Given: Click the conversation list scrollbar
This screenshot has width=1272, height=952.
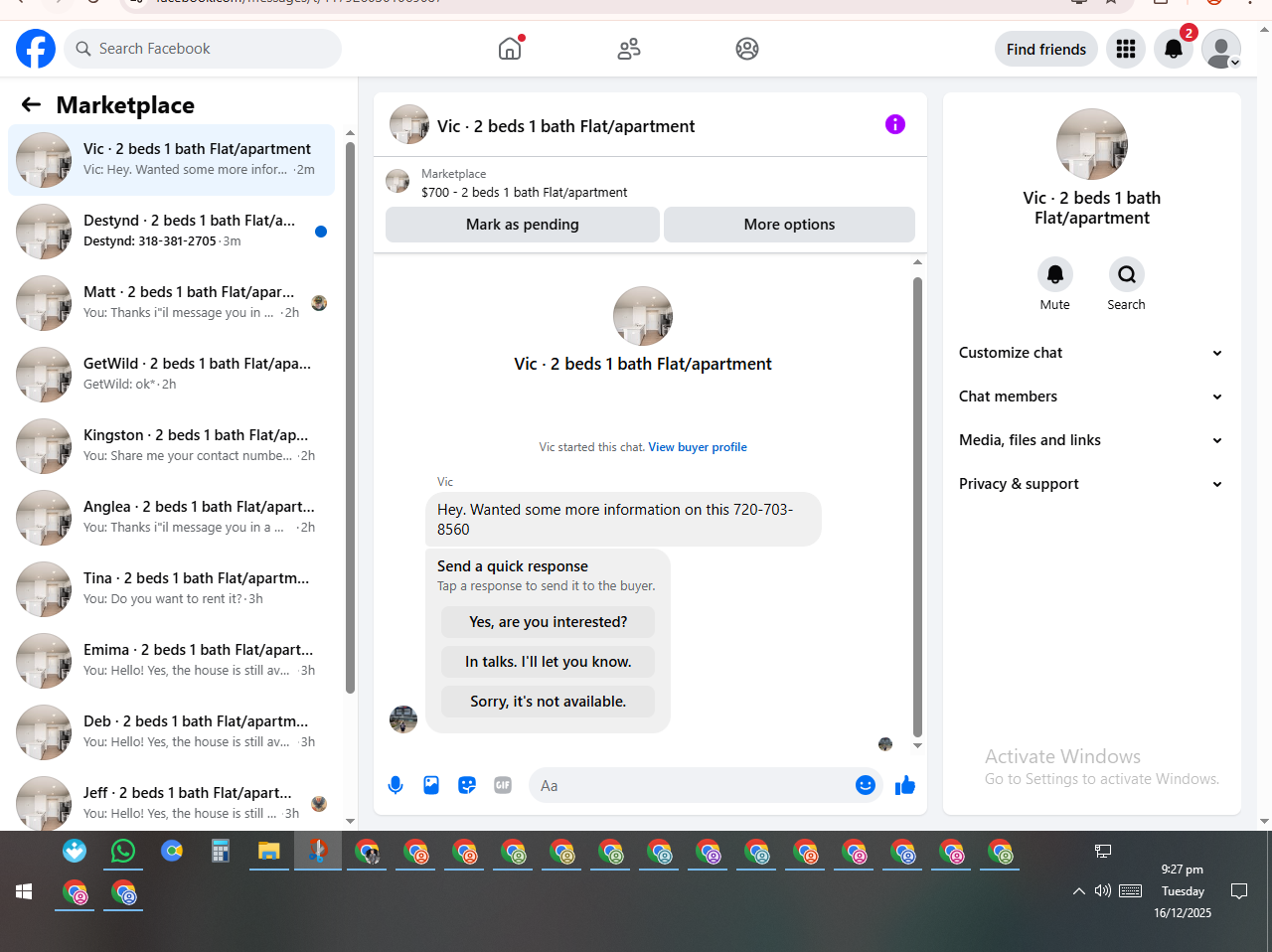Looking at the screenshot, I should coord(350,417).
